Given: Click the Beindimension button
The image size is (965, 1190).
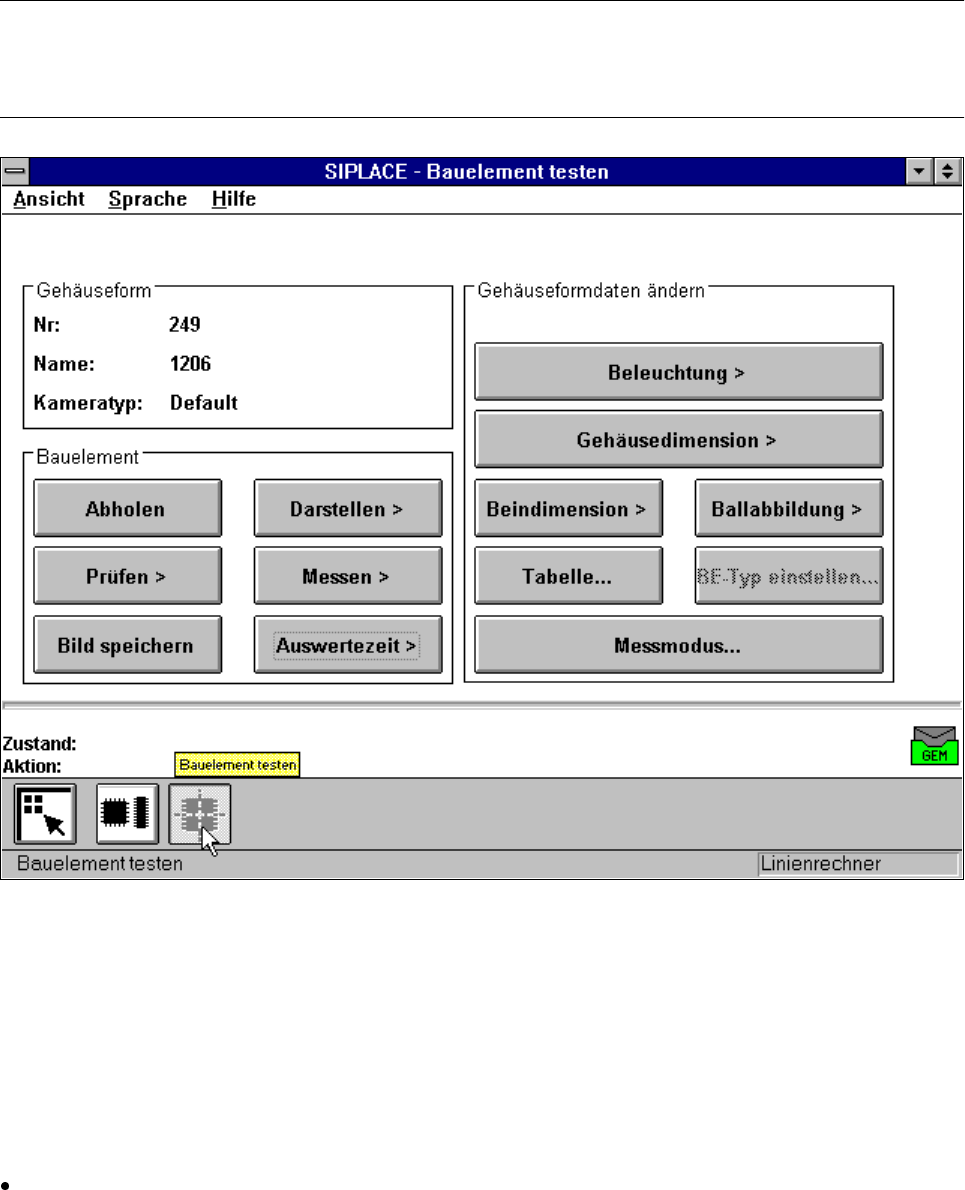Looking at the screenshot, I should tap(567, 509).
